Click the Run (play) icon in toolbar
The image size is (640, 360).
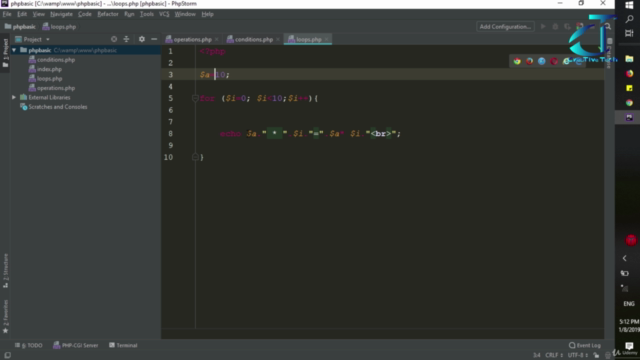[x=543, y=27]
